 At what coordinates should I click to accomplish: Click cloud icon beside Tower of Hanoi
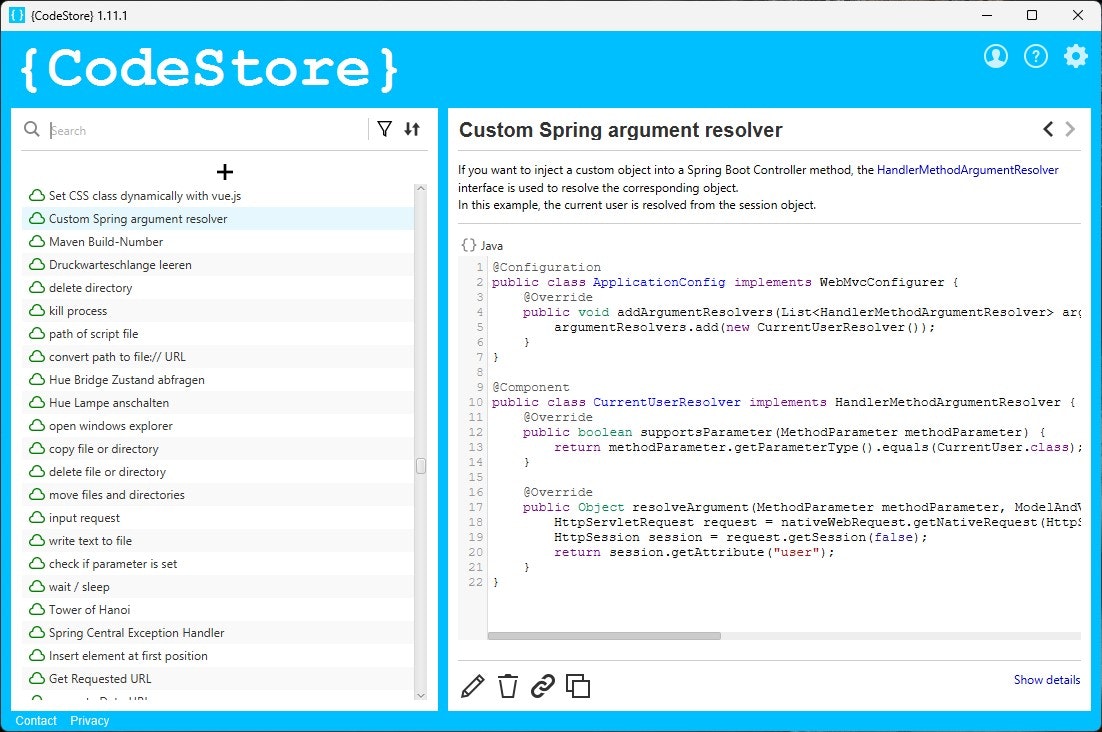coord(37,610)
